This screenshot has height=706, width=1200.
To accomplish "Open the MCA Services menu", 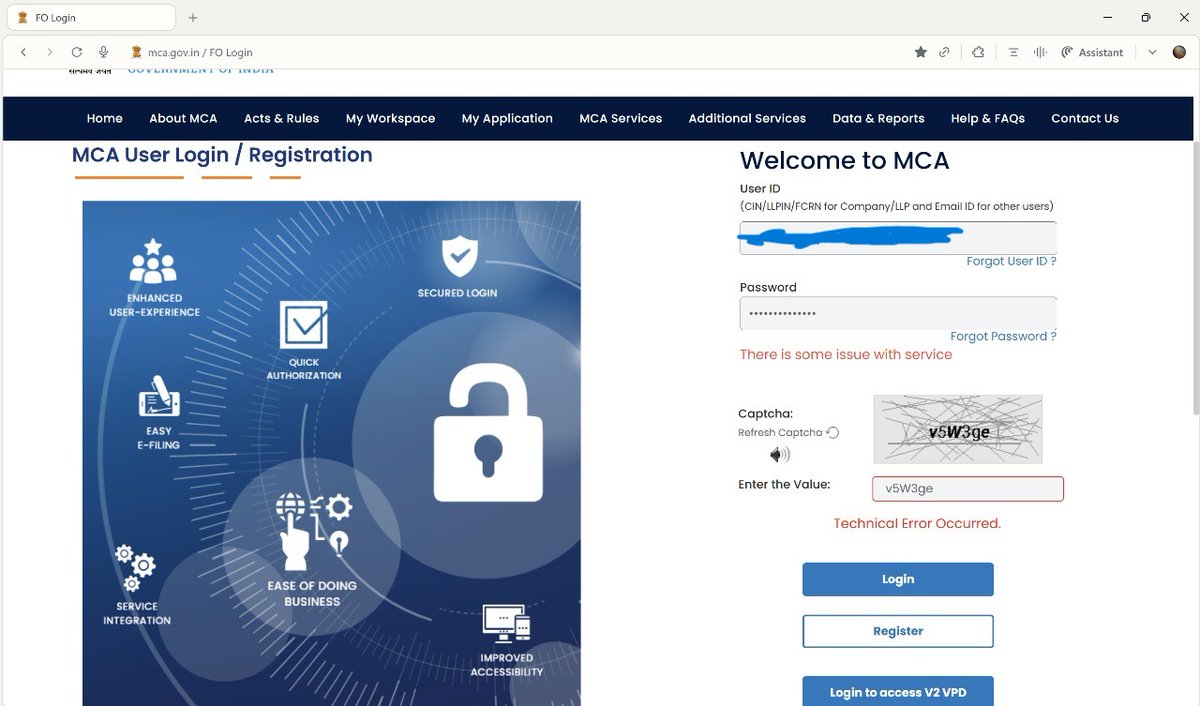I will click(x=620, y=118).
